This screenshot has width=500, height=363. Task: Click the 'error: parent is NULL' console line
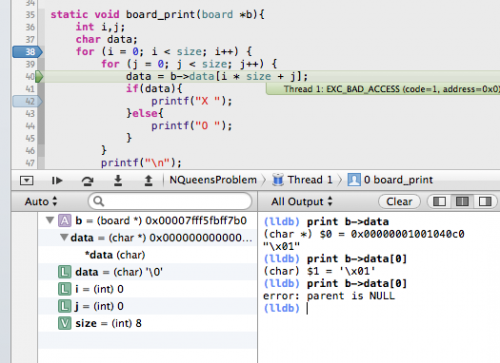(329, 296)
